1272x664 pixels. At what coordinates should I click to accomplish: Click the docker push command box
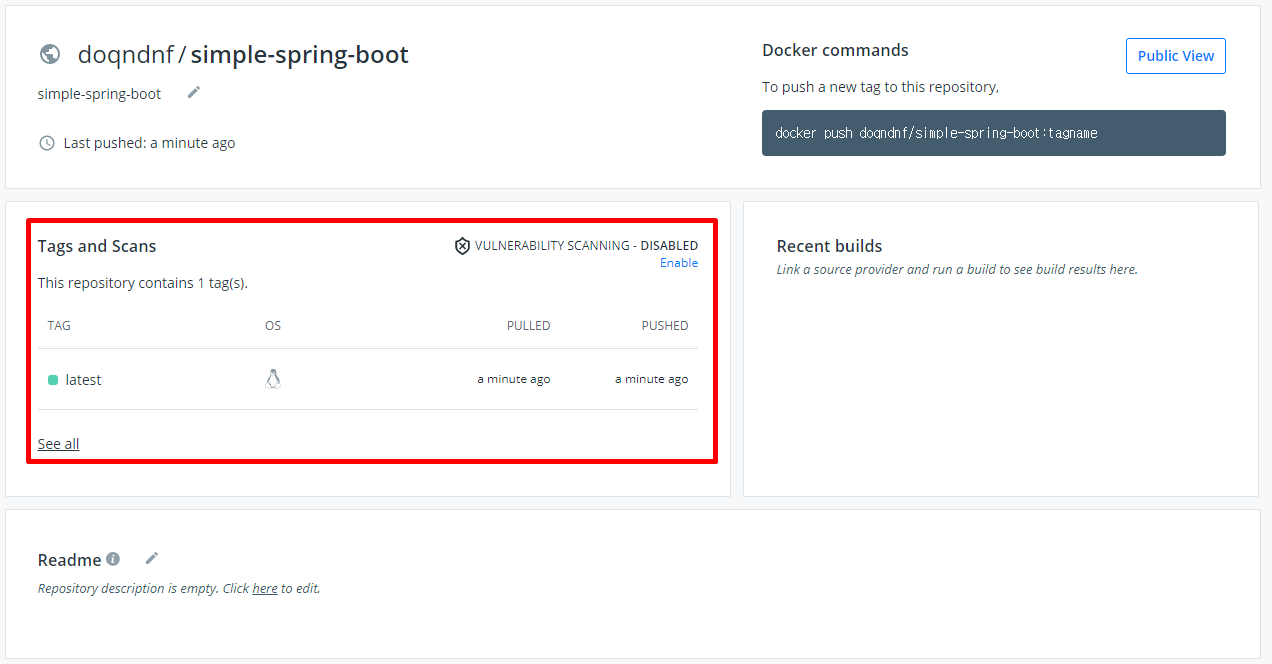[x=994, y=133]
